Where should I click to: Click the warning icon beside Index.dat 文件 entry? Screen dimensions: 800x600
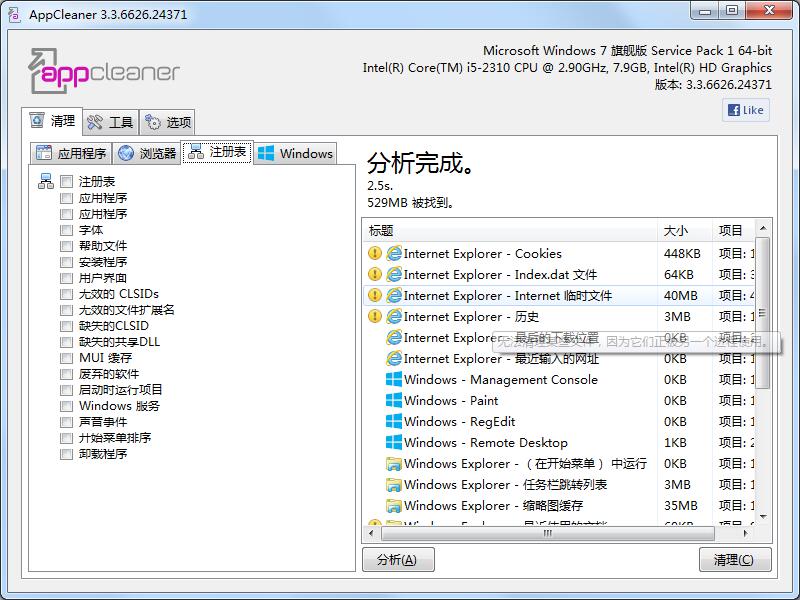(375, 274)
